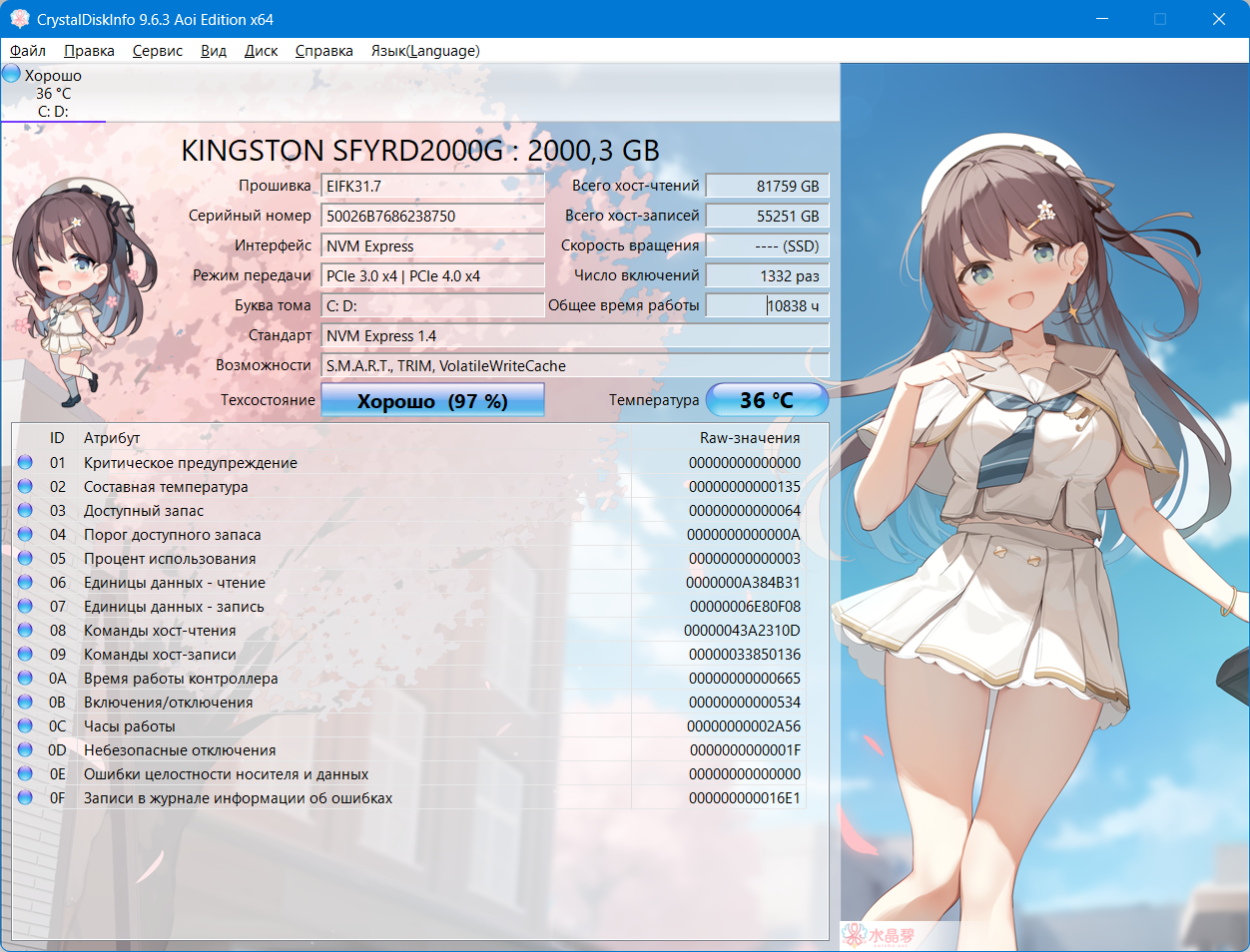Open the Сервис menu

[158, 51]
